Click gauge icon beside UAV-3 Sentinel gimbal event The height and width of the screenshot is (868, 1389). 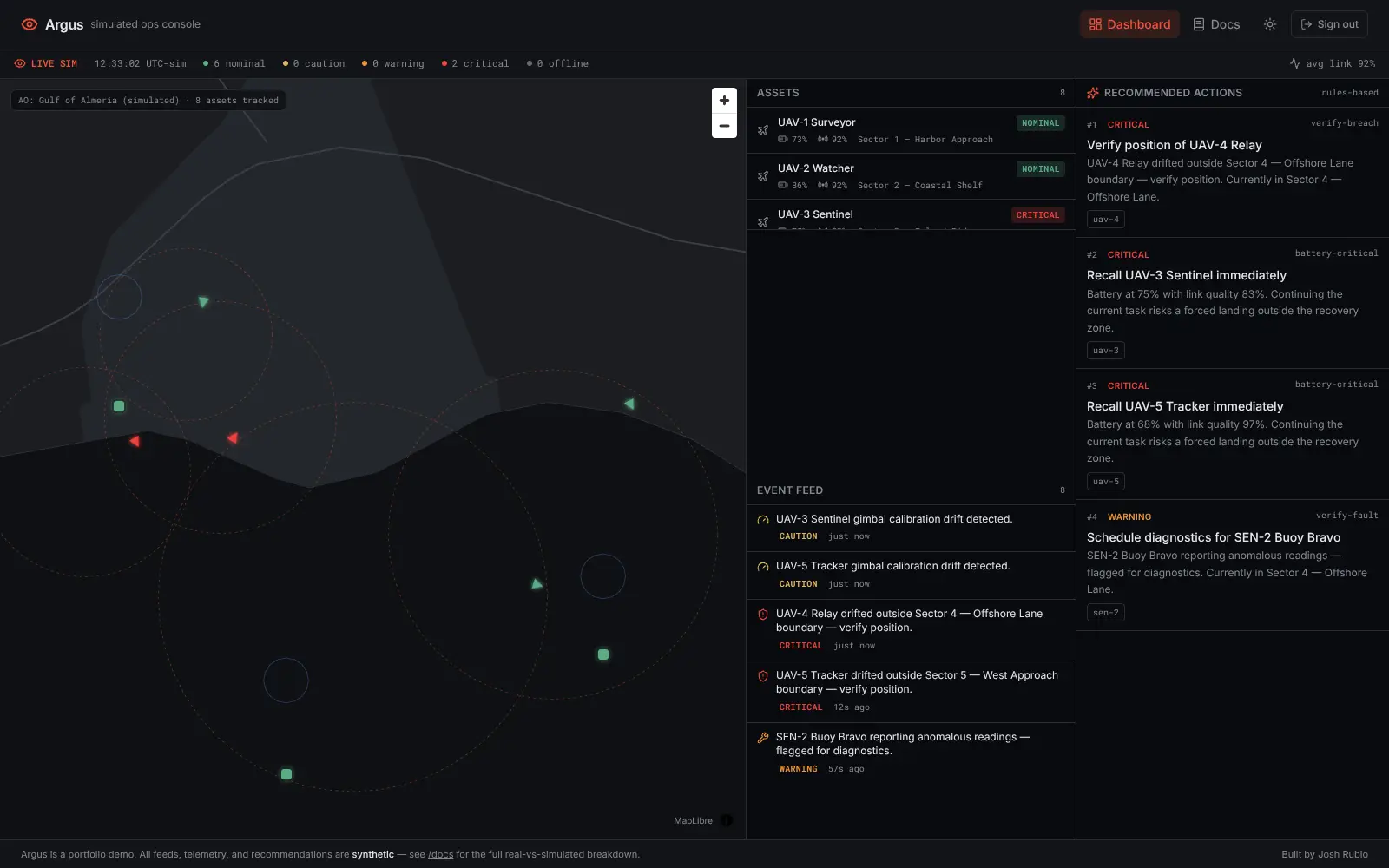click(x=763, y=520)
